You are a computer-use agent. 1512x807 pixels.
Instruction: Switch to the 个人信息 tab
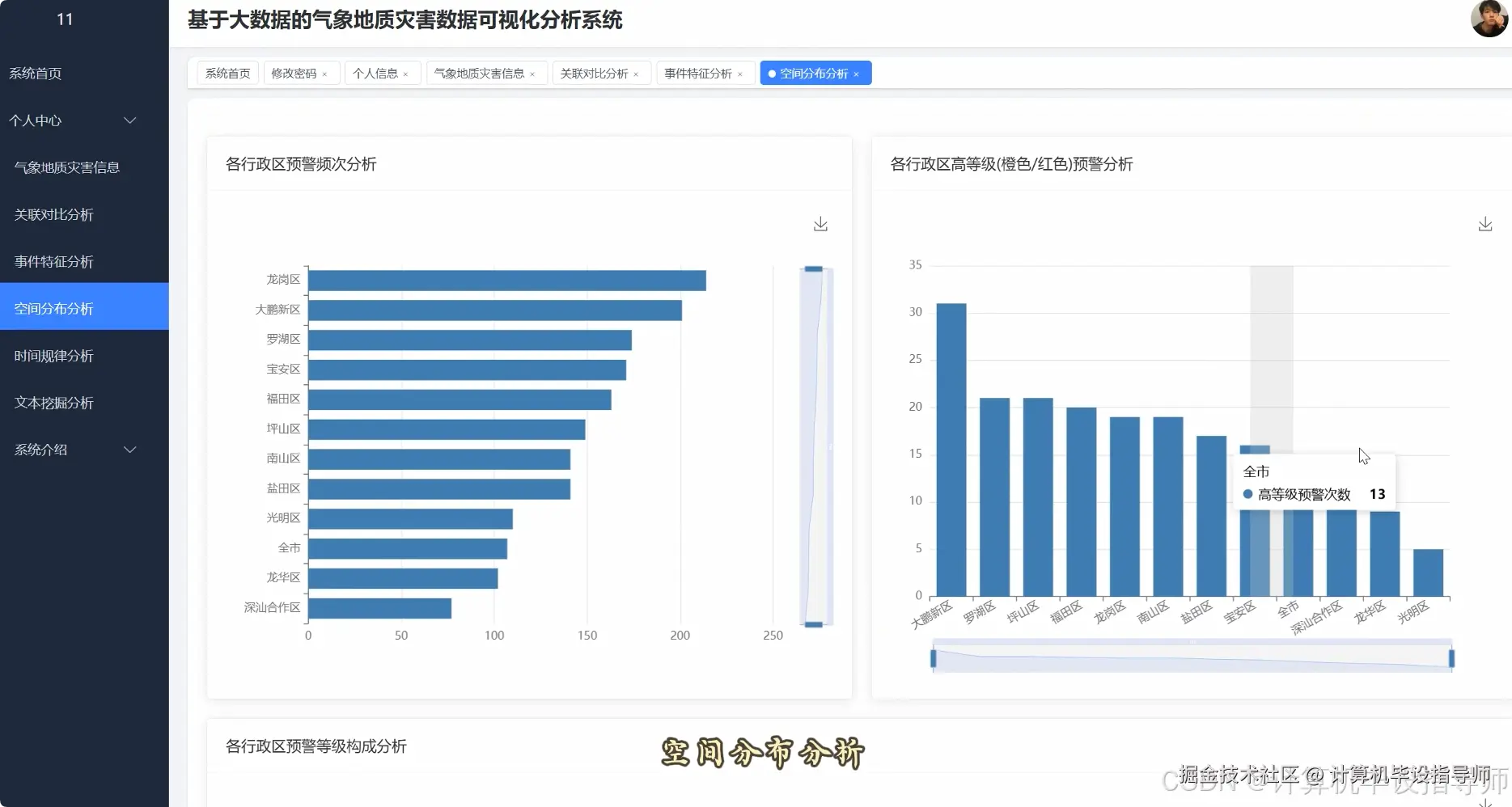[x=375, y=73]
